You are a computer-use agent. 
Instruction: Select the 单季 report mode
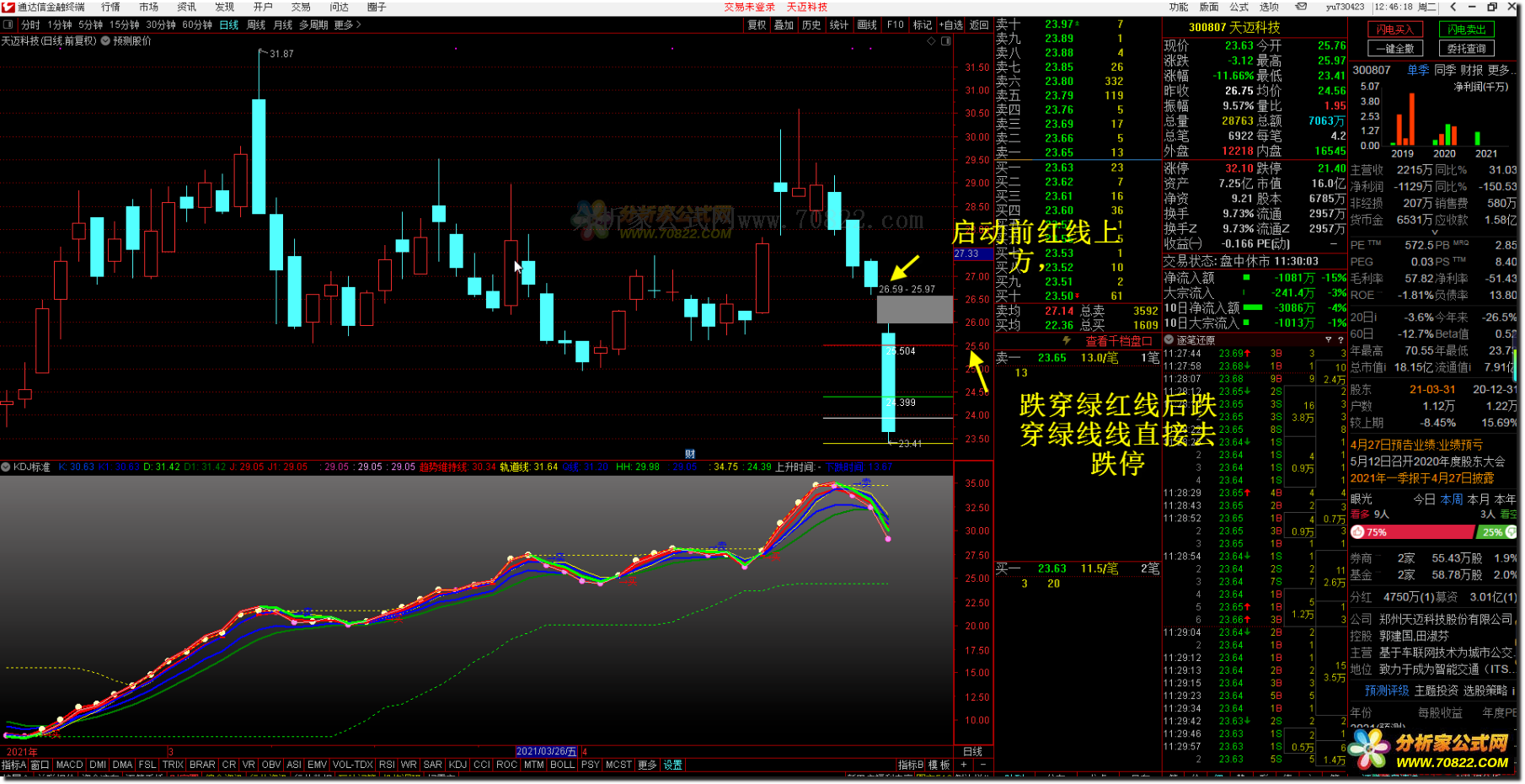pos(1418,70)
